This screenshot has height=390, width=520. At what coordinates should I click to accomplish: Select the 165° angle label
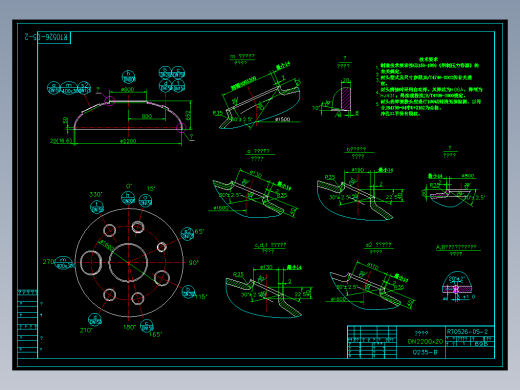click(156, 334)
